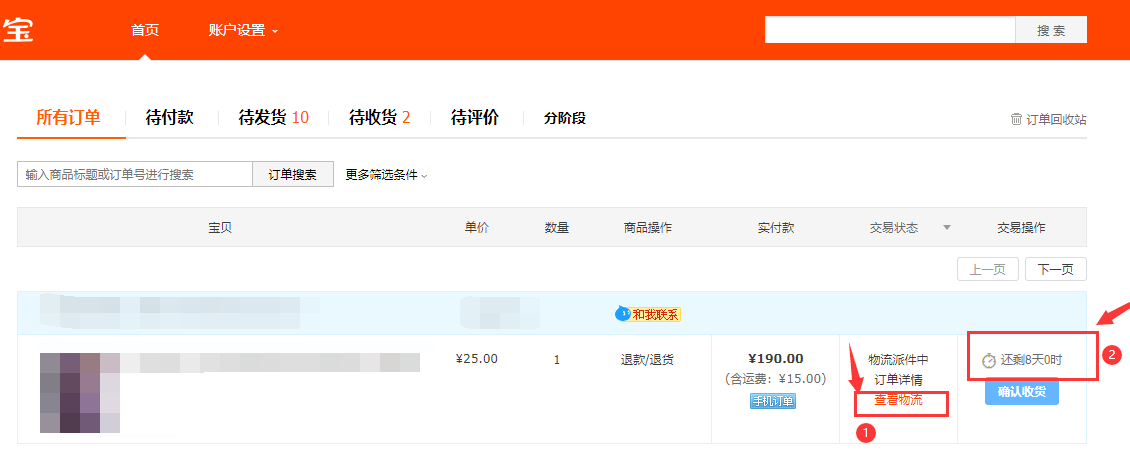Open the blurred product thumbnail image
This screenshot has width=1130, height=453.
[79, 393]
